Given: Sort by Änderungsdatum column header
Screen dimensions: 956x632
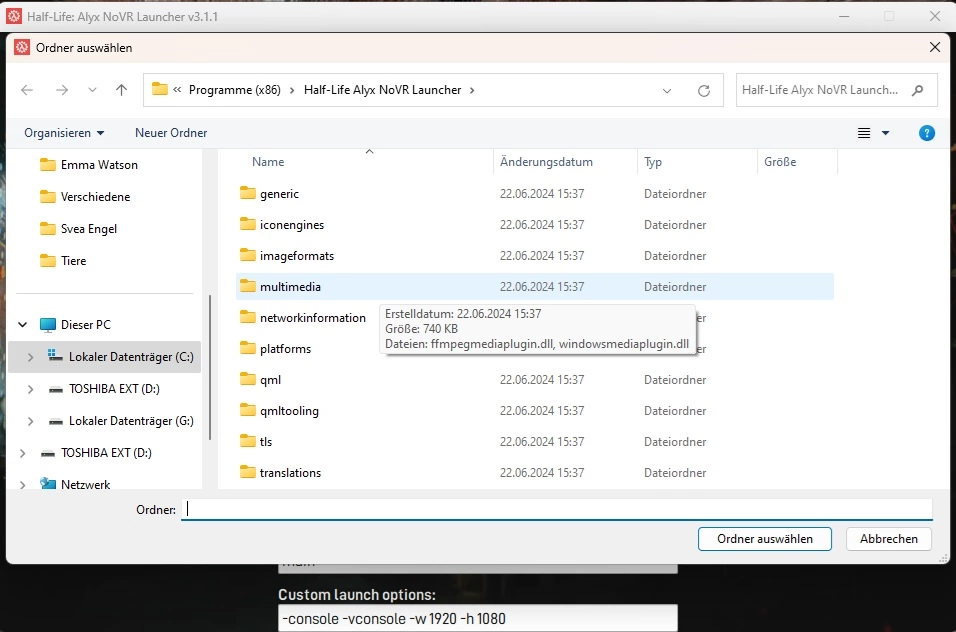Looking at the screenshot, I should [x=546, y=162].
